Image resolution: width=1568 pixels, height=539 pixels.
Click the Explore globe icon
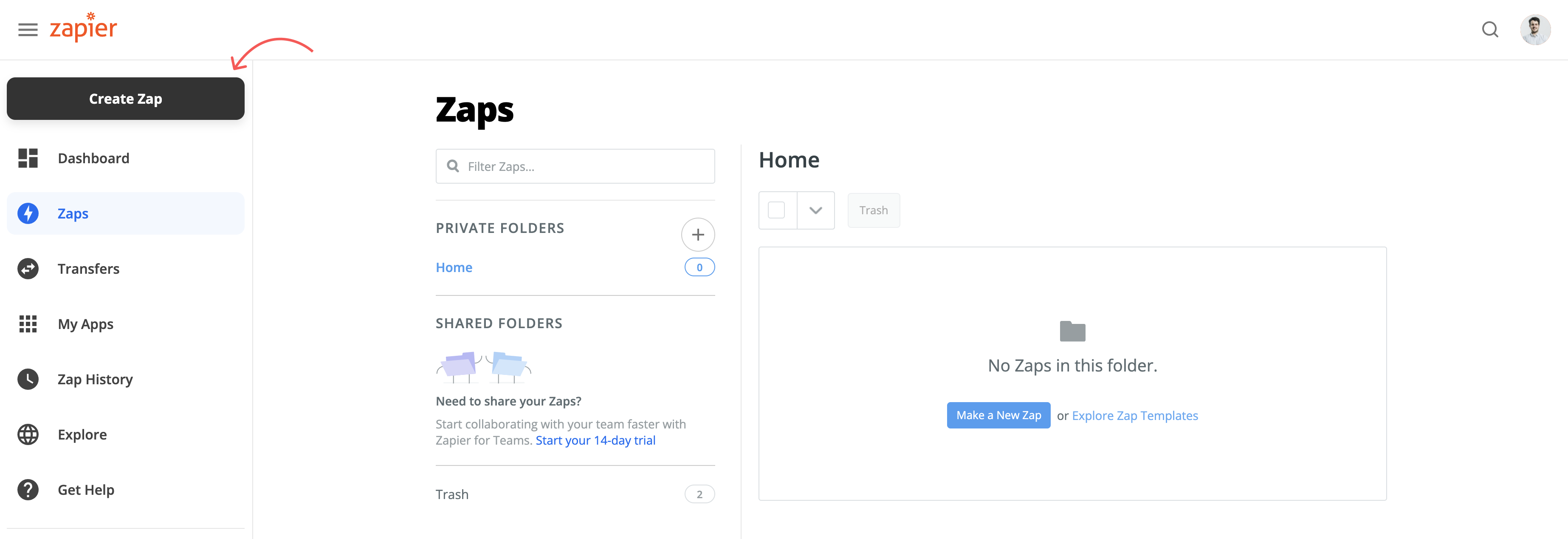(28, 434)
